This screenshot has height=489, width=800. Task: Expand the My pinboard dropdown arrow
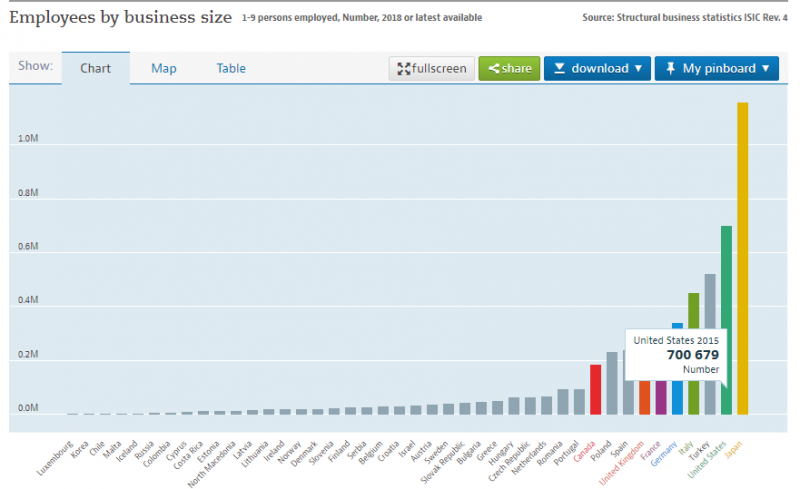pyautogui.click(x=765, y=69)
